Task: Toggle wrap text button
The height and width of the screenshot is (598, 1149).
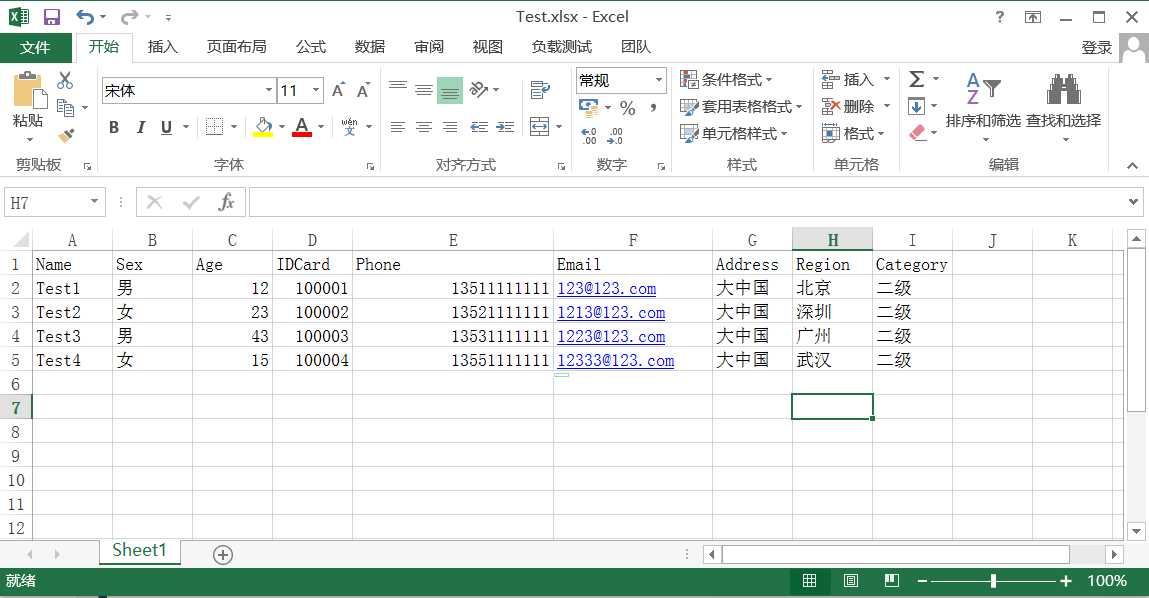Action: click(x=540, y=89)
